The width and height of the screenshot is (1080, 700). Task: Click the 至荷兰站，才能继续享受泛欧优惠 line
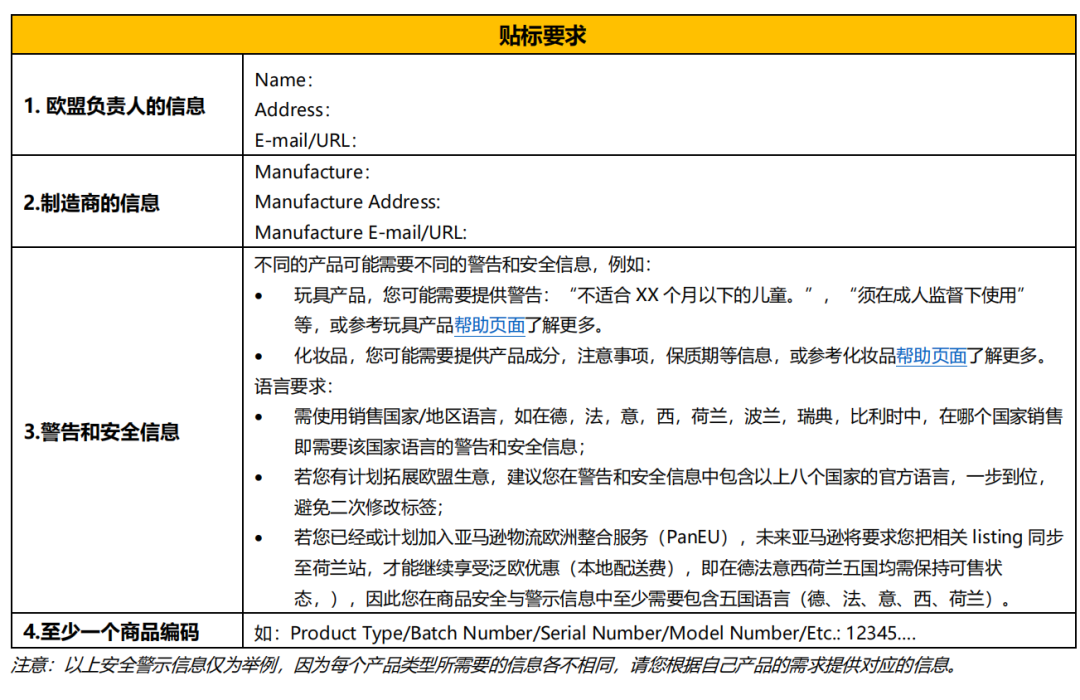pyautogui.click(x=648, y=568)
